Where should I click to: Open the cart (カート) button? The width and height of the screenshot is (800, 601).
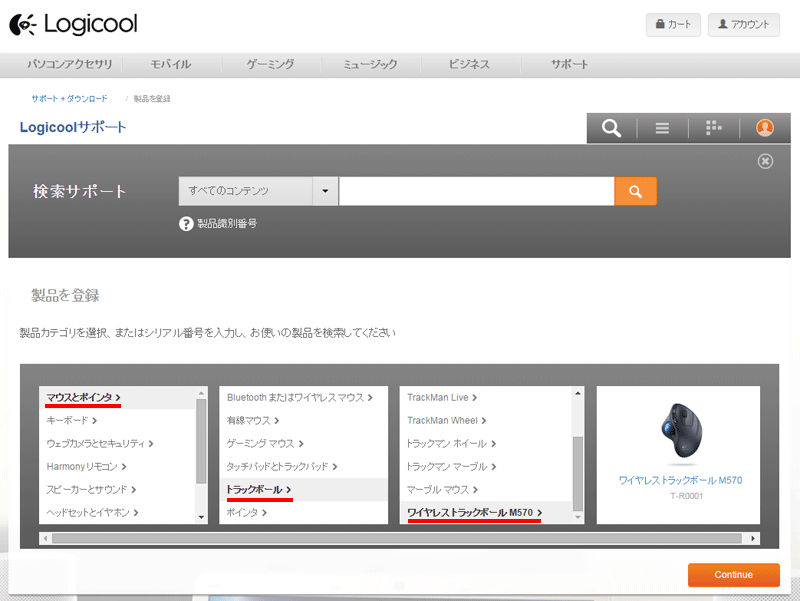(x=673, y=24)
